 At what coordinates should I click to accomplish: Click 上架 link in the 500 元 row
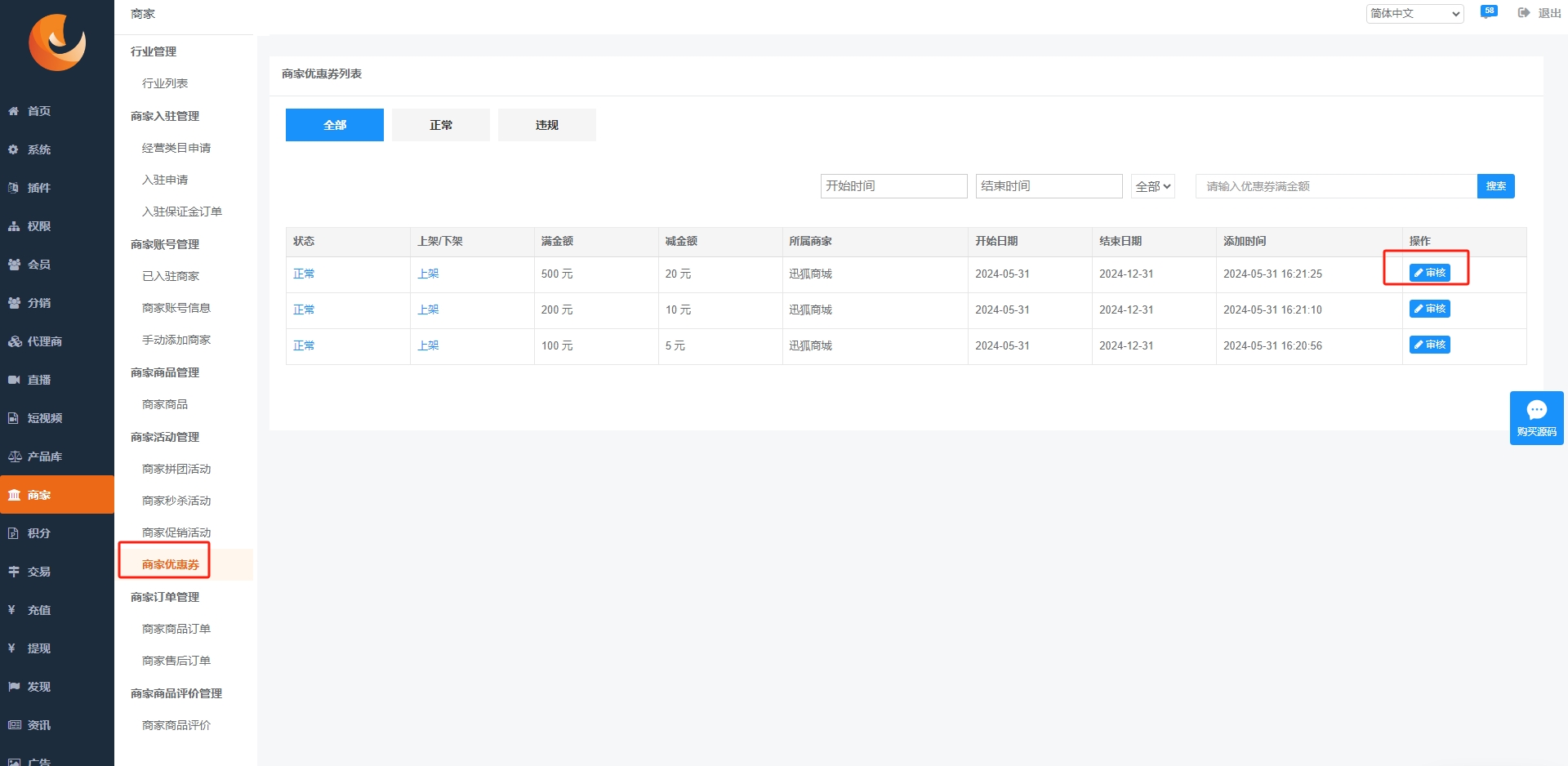[428, 274]
